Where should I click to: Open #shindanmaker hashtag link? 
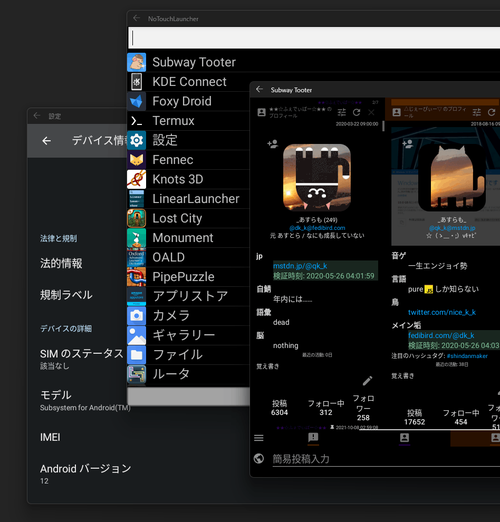(x=467, y=356)
